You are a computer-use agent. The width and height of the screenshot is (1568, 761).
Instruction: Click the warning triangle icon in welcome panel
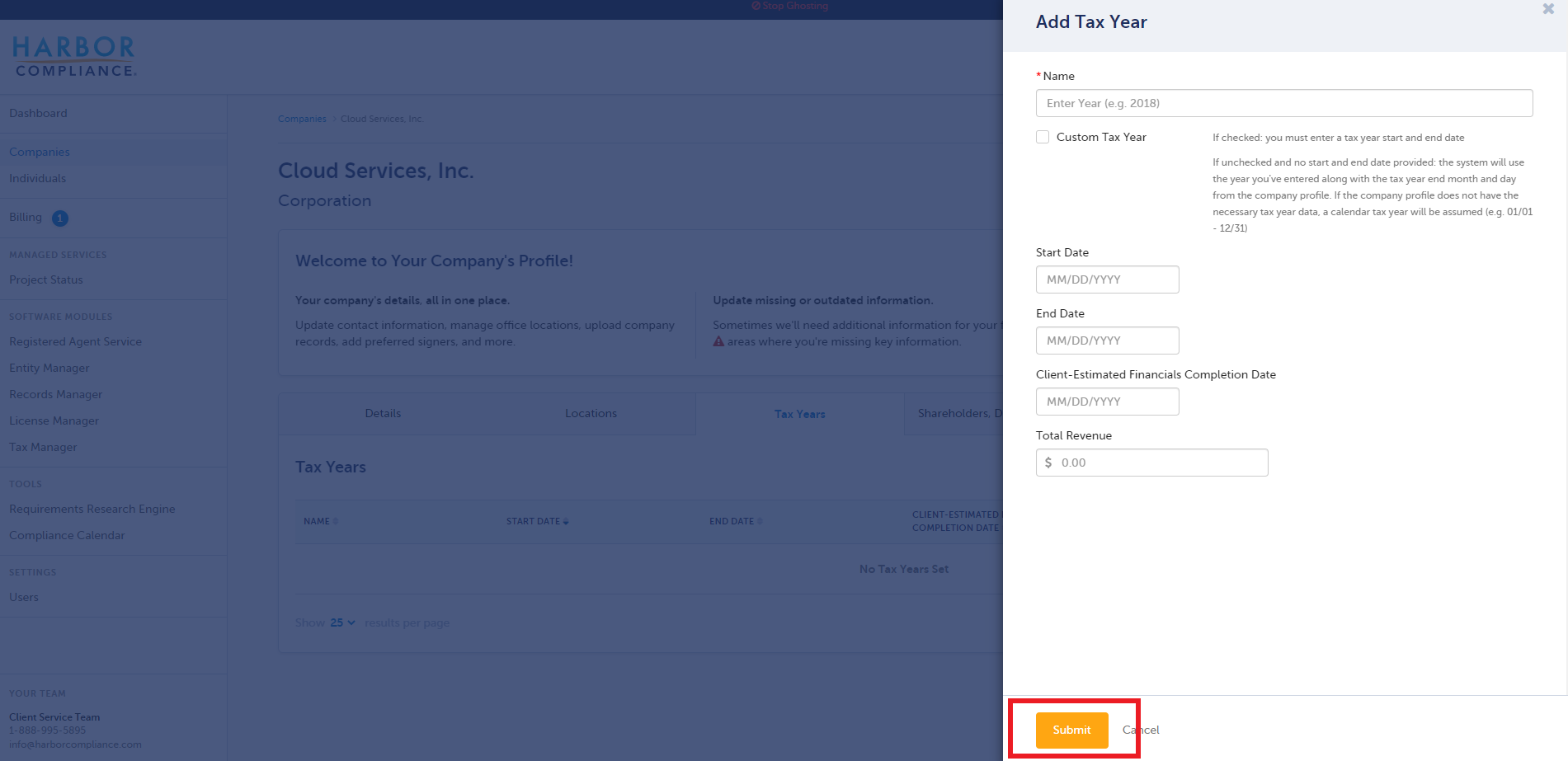pos(718,341)
